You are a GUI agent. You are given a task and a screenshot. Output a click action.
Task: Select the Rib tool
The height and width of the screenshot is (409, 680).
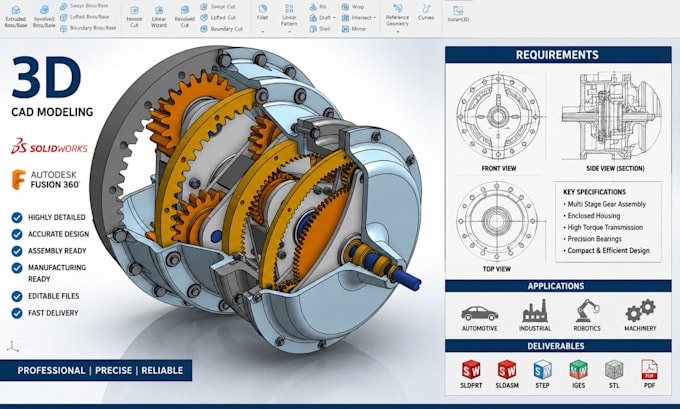tap(318, 7)
